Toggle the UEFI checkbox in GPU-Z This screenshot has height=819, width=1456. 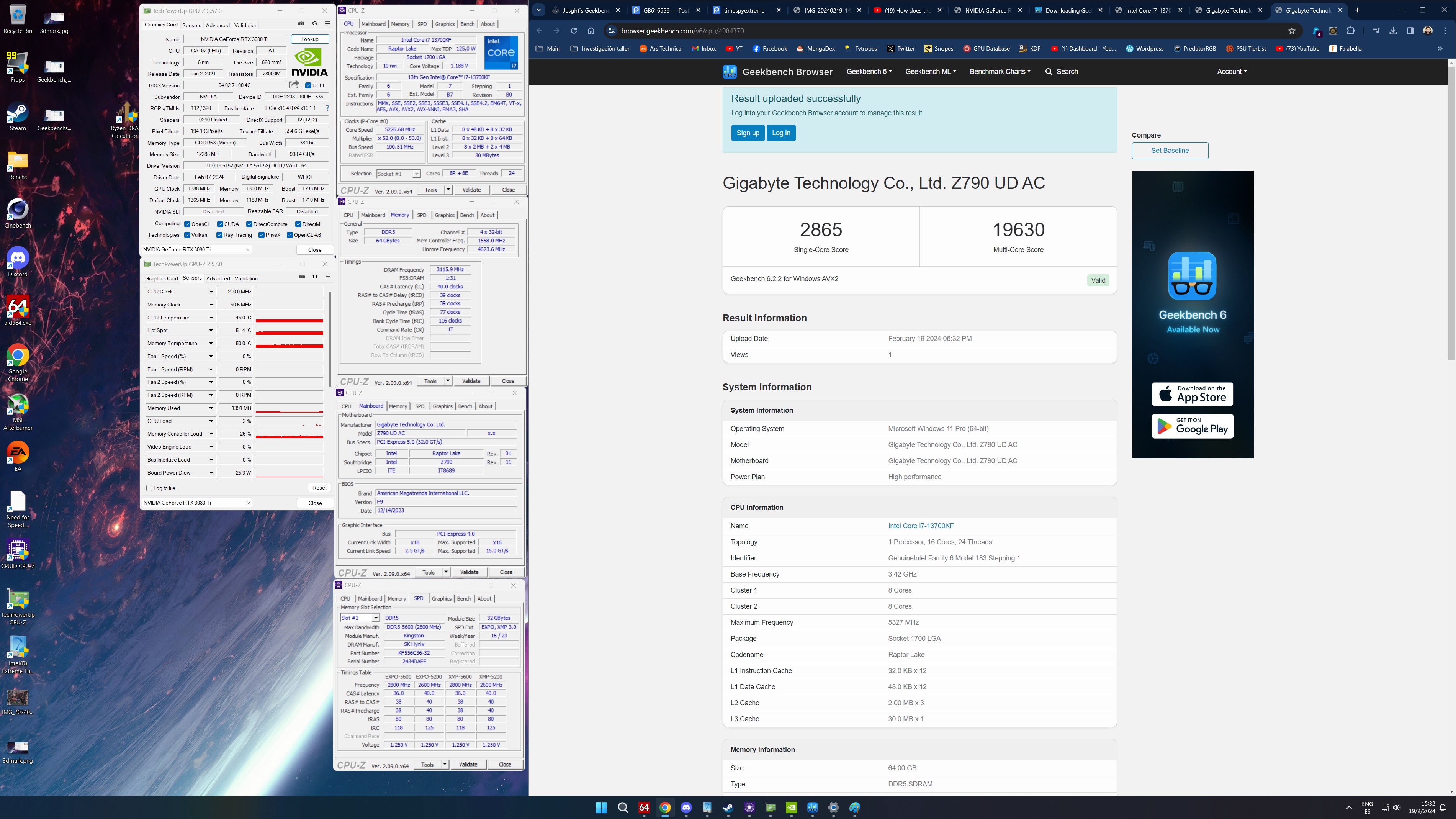(308, 85)
